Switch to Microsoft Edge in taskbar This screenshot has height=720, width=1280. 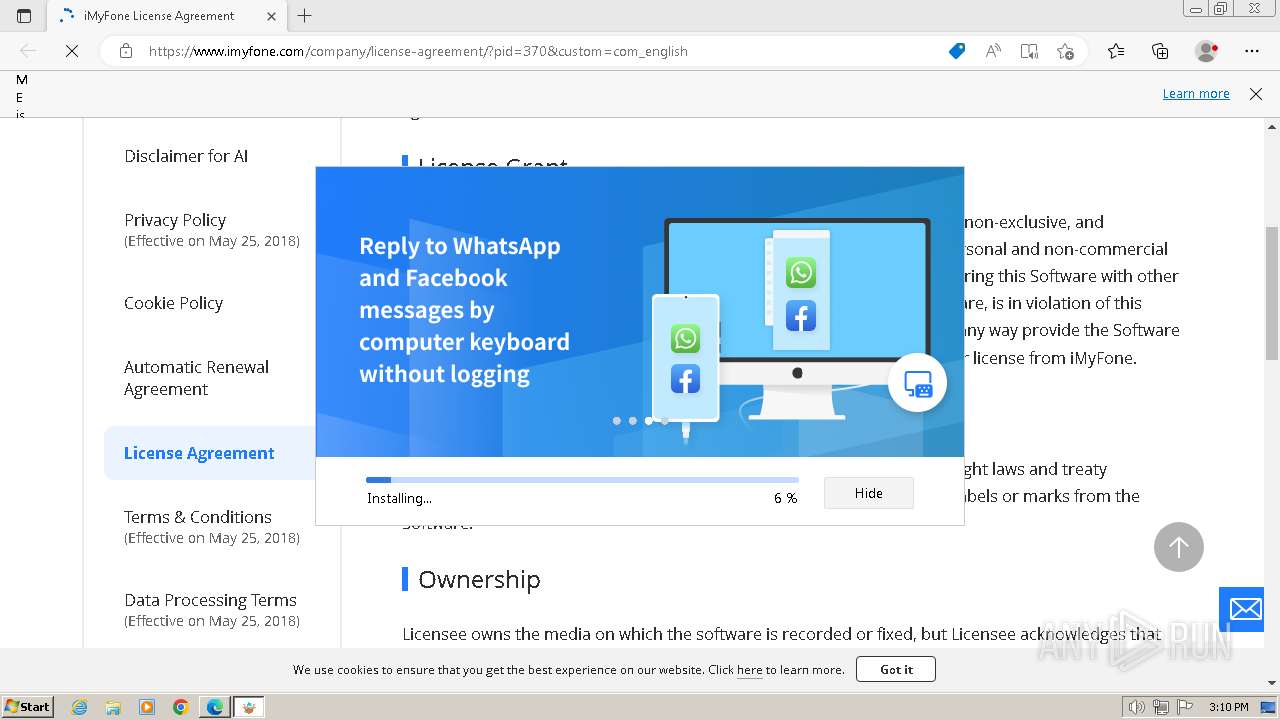(215, 707)
